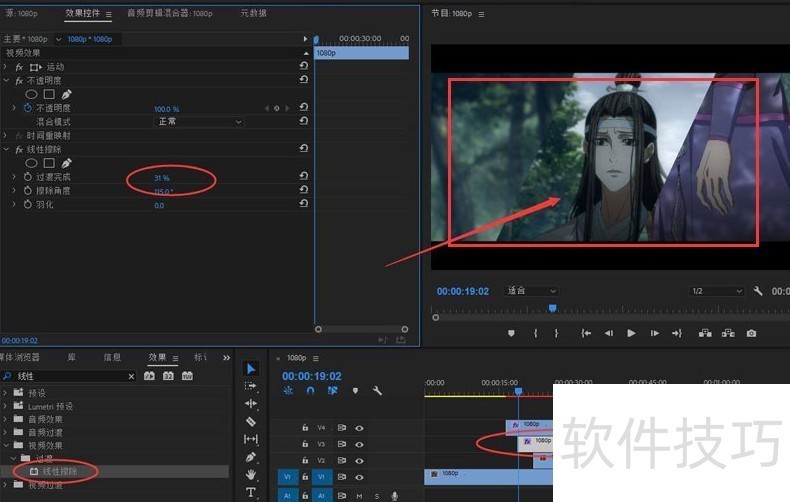Click the ellipse mask tool under 线性擦除

[x=32, y=163]
